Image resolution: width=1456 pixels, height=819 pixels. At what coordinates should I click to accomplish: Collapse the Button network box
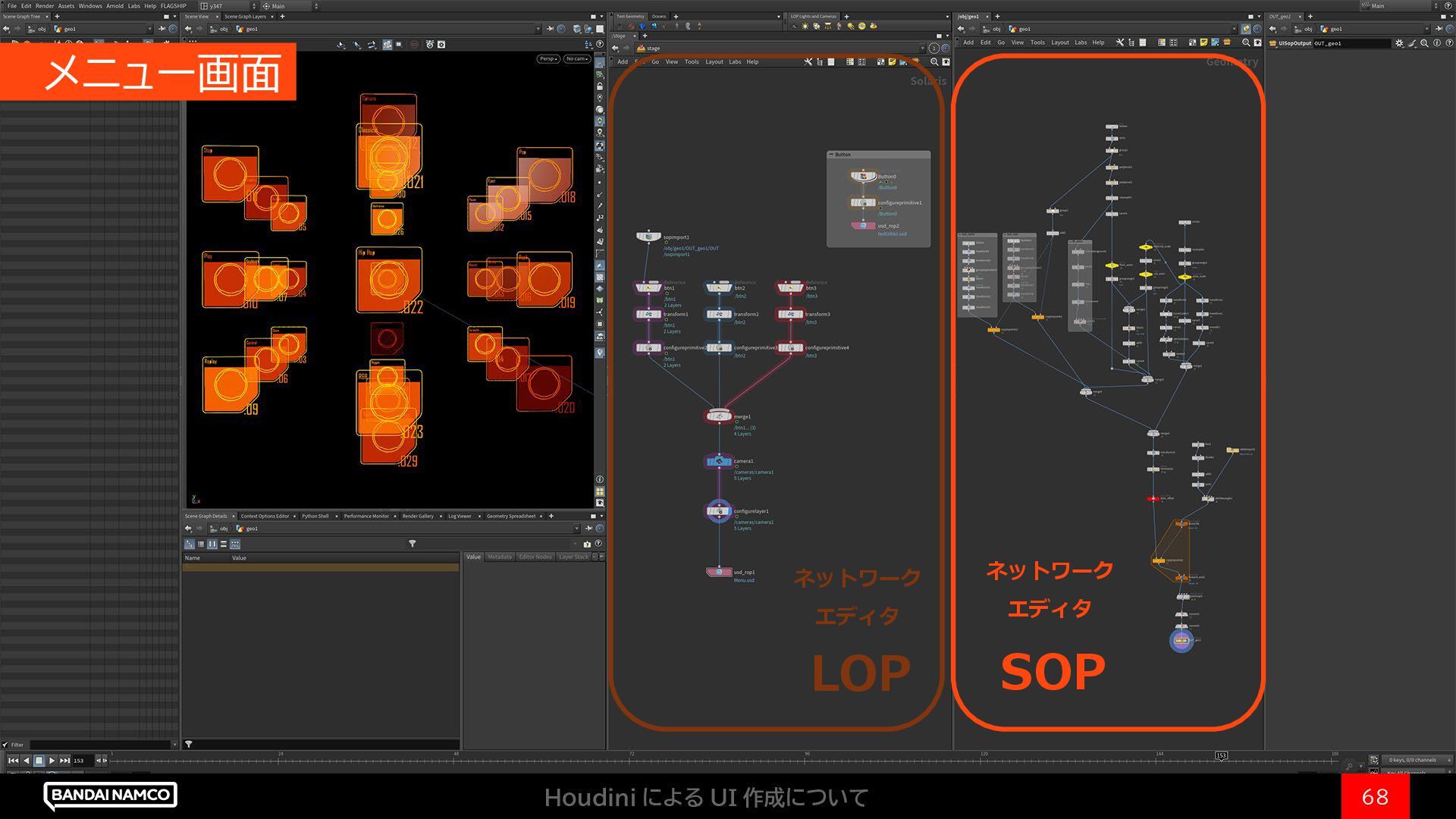pos(831,155)
